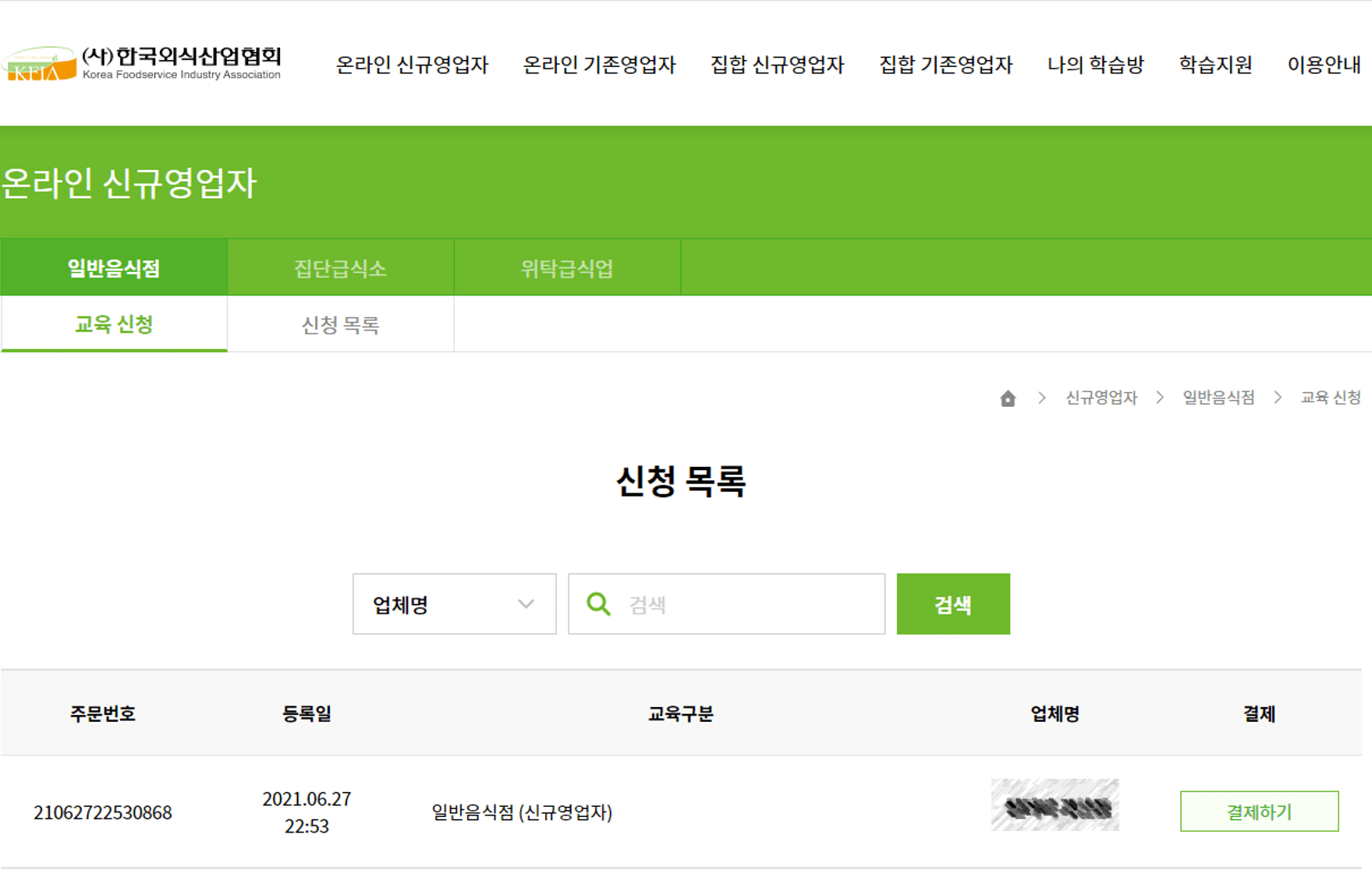Click 일반음식점 breadcrumb link
The image size is (1372, 877).
click(x=1218, y=398)
